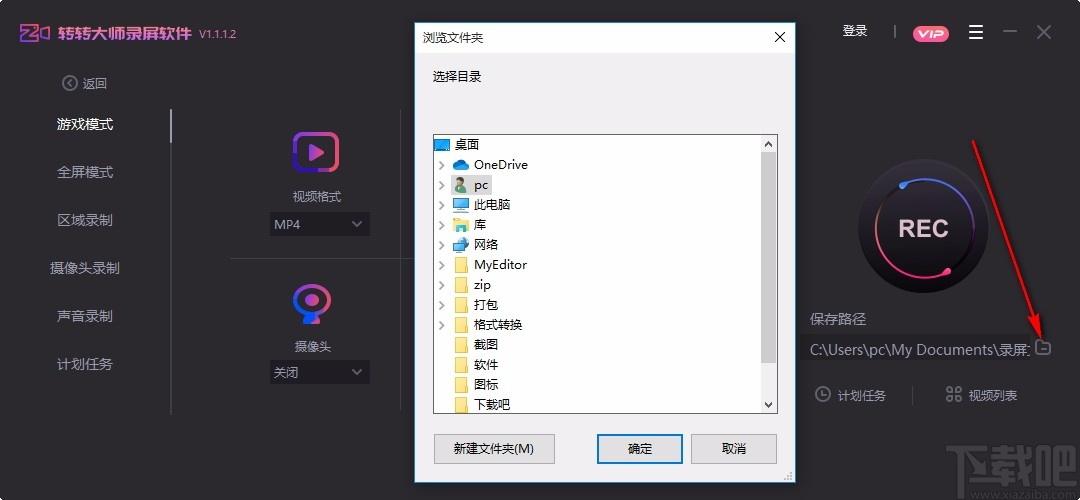Confirm with the 确定 button
1080x500 pixels.
click(640, 448)
